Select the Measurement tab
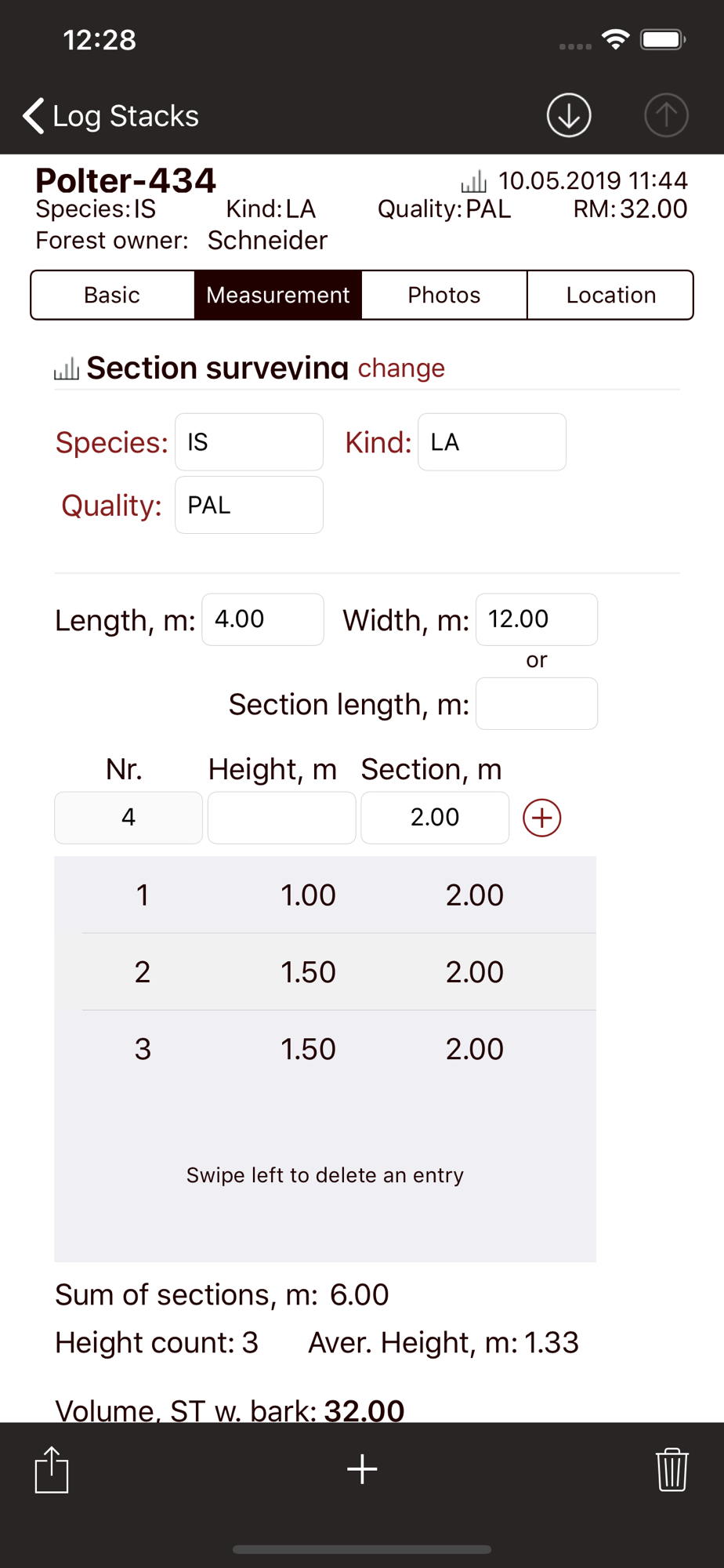Image resolution: width=724 pixels, height=1568 pixels. pyautogui.click(x=278, y=295)
